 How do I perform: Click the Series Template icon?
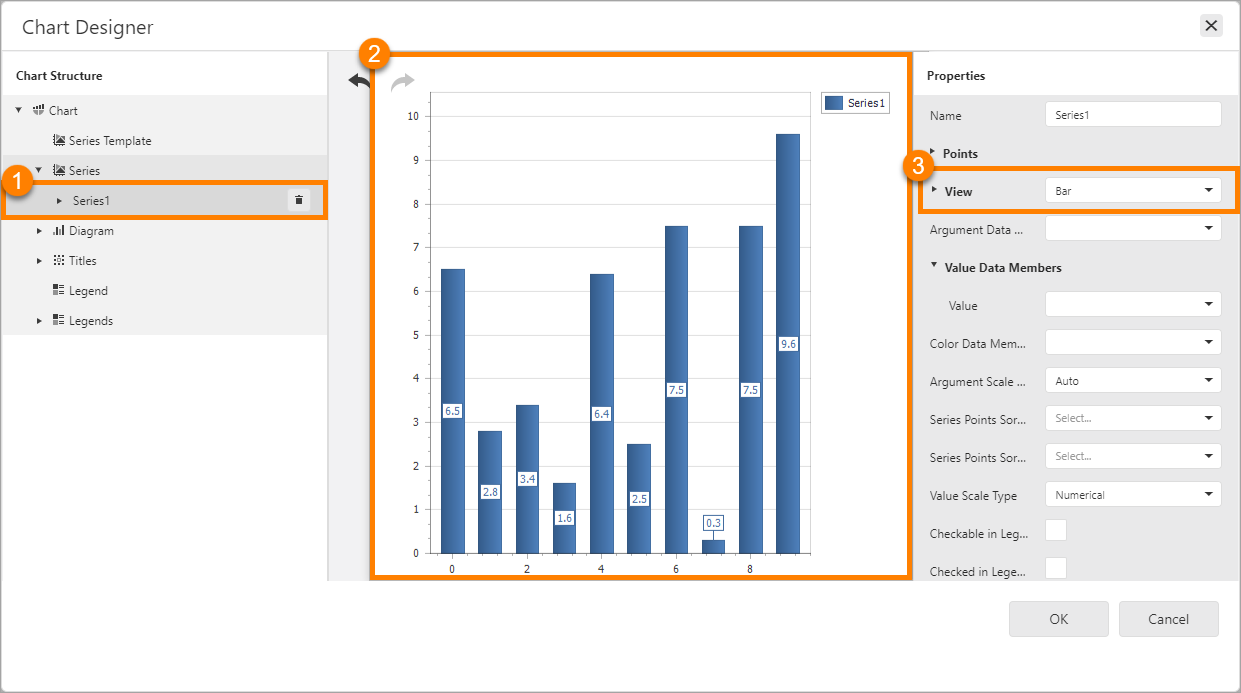[59, 141]
